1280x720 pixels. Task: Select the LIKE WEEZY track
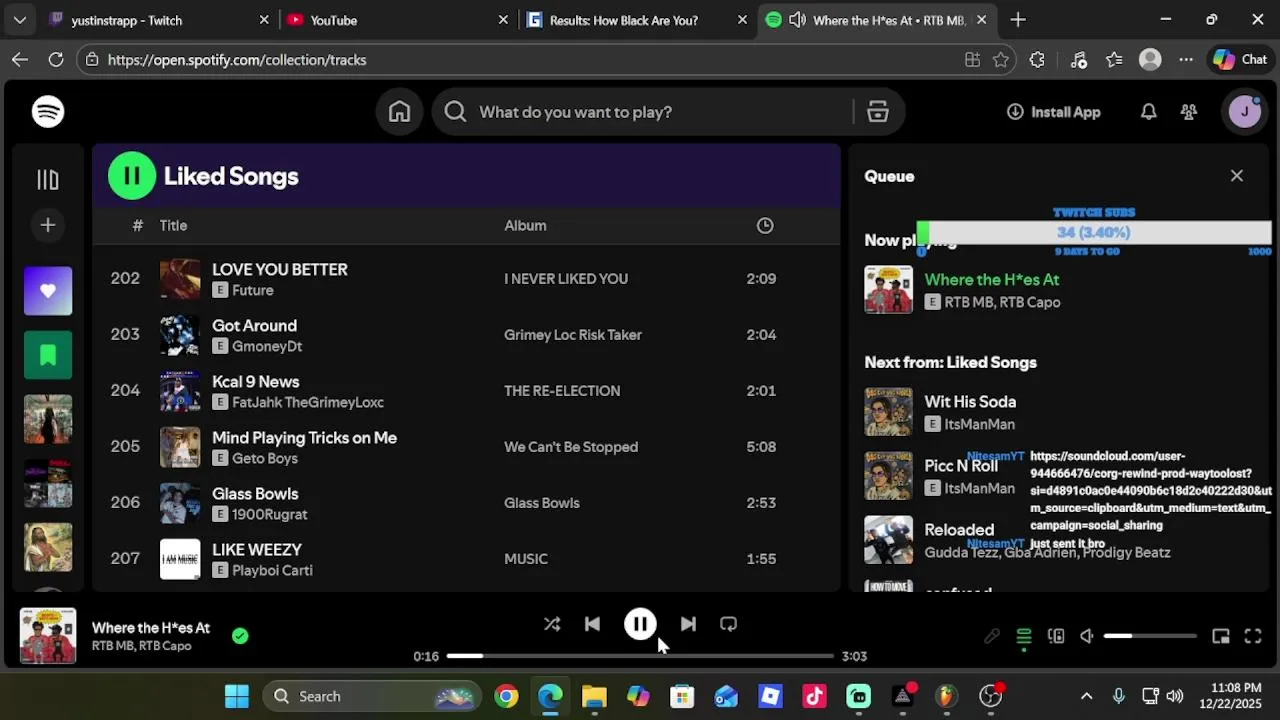[x=257, y=550]
